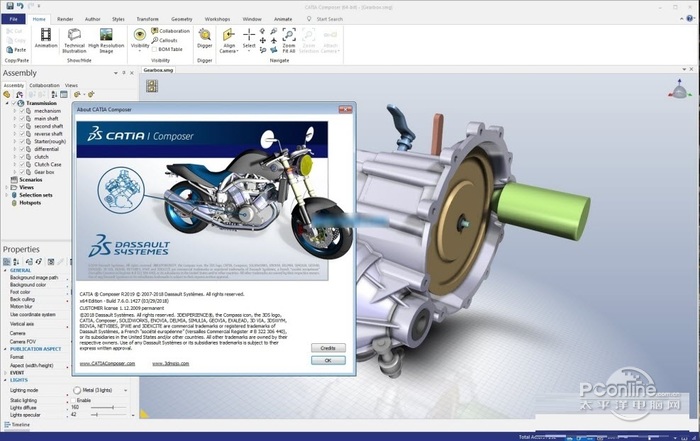
Task: Click the Paste icon in Copy/Paste group
Action: tap(16, 47)
